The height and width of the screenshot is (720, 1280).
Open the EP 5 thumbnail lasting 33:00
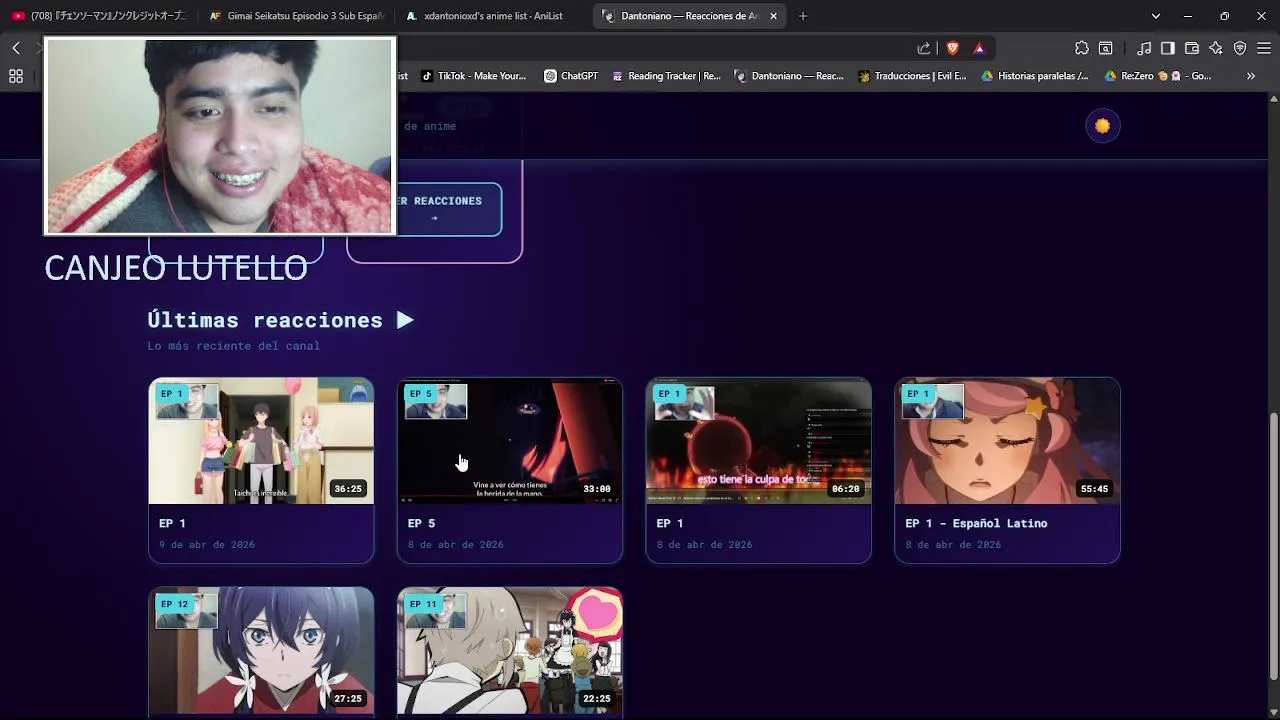[510, 441]
